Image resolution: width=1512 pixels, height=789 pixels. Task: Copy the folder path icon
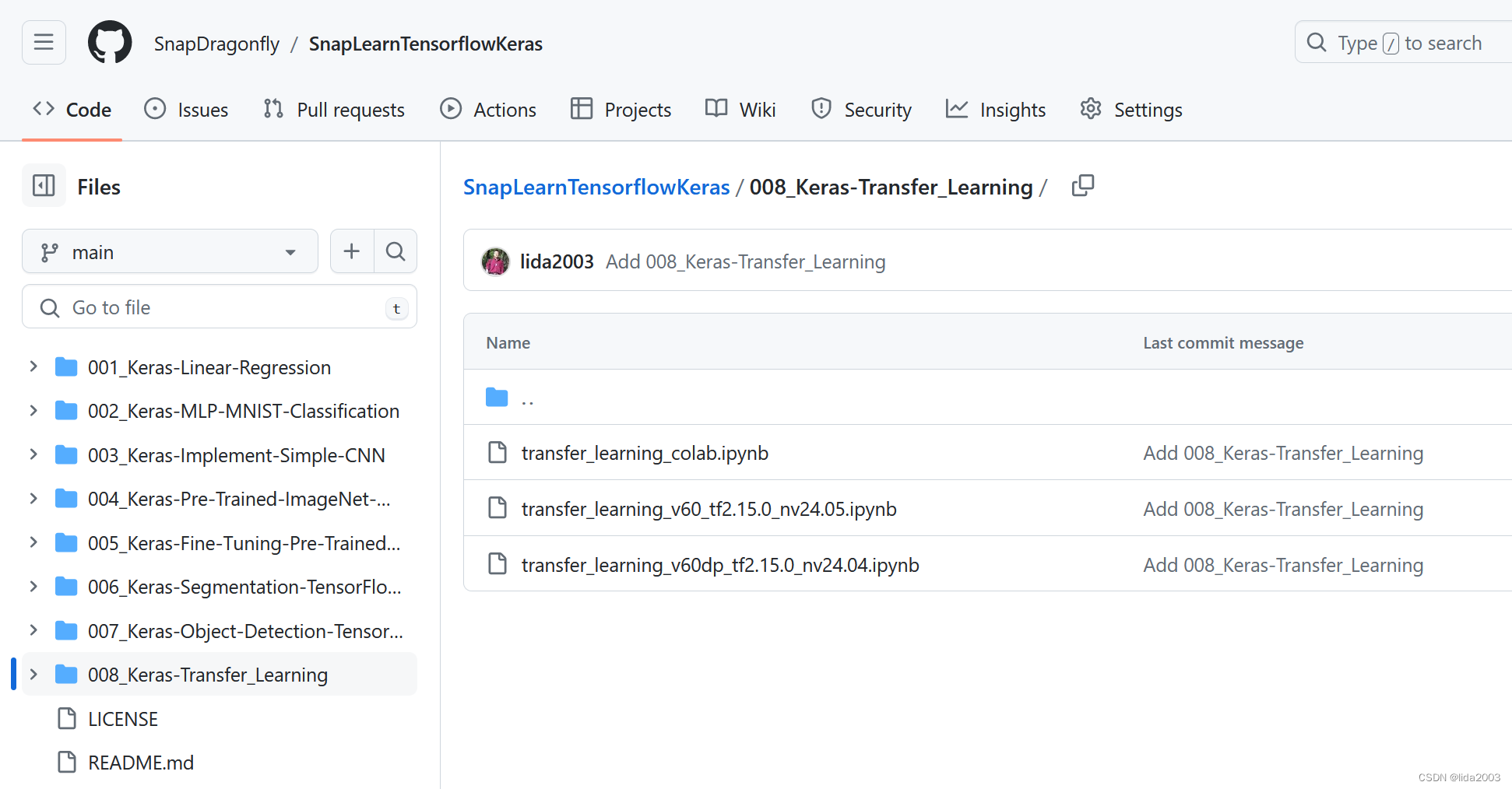click(1082, 186)
